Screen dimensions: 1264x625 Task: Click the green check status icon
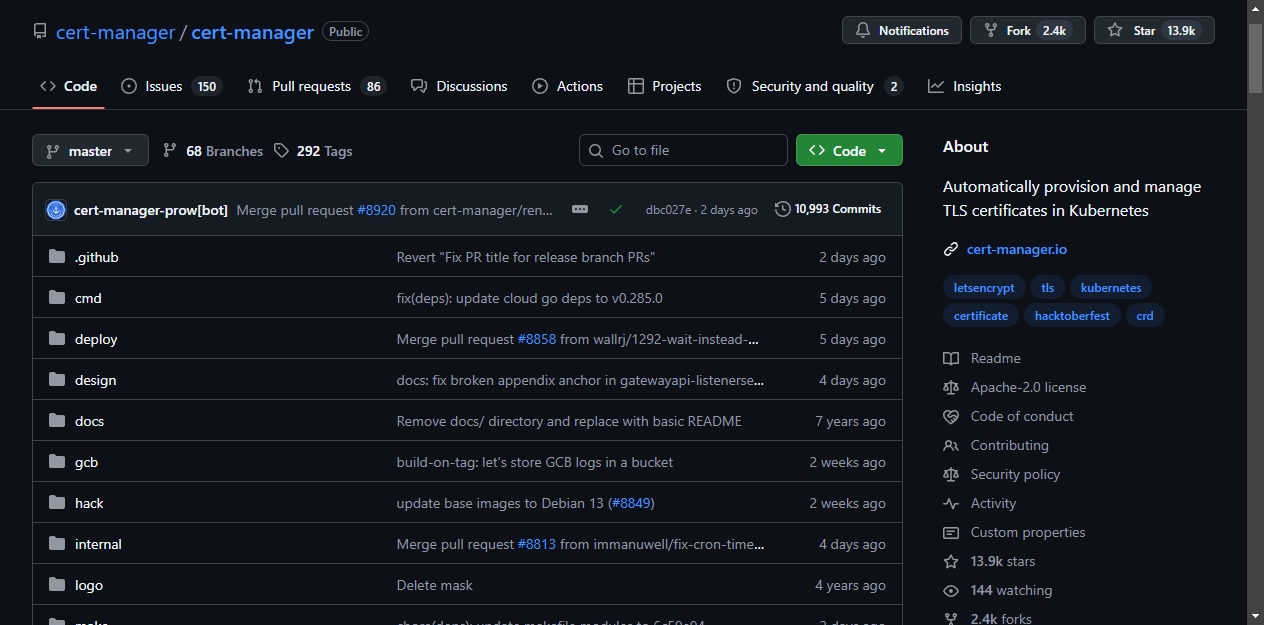click(x=616, y=210)
